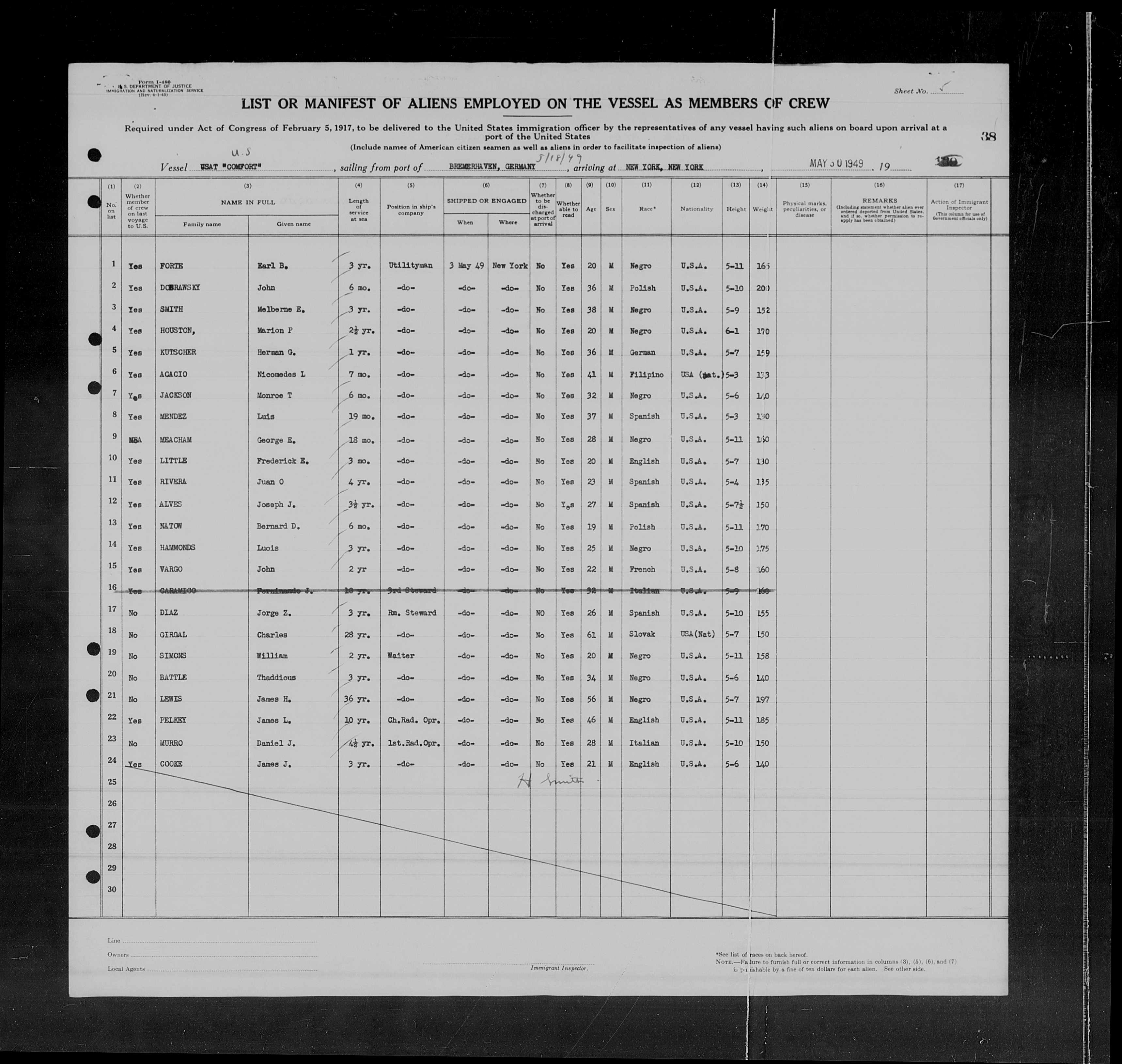
Task: Click the family name DIAZ
Action: [169, 612]
